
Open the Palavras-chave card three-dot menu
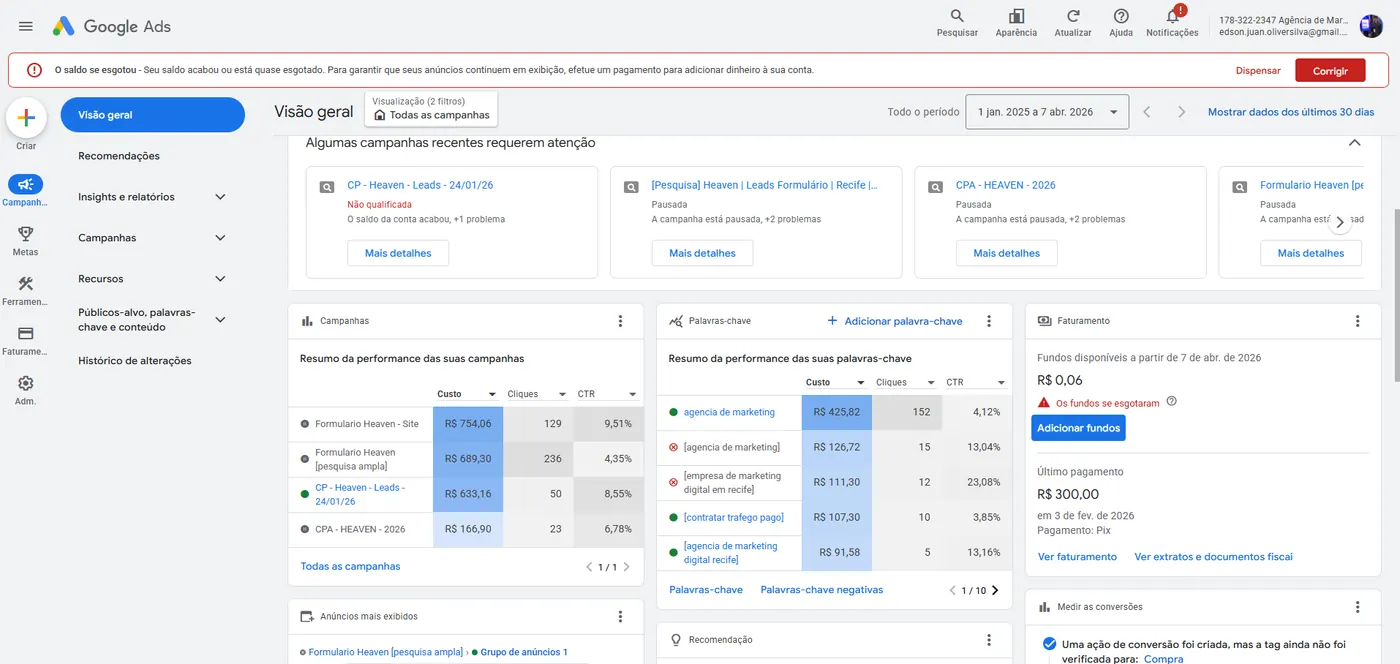[x=989, y=321]
